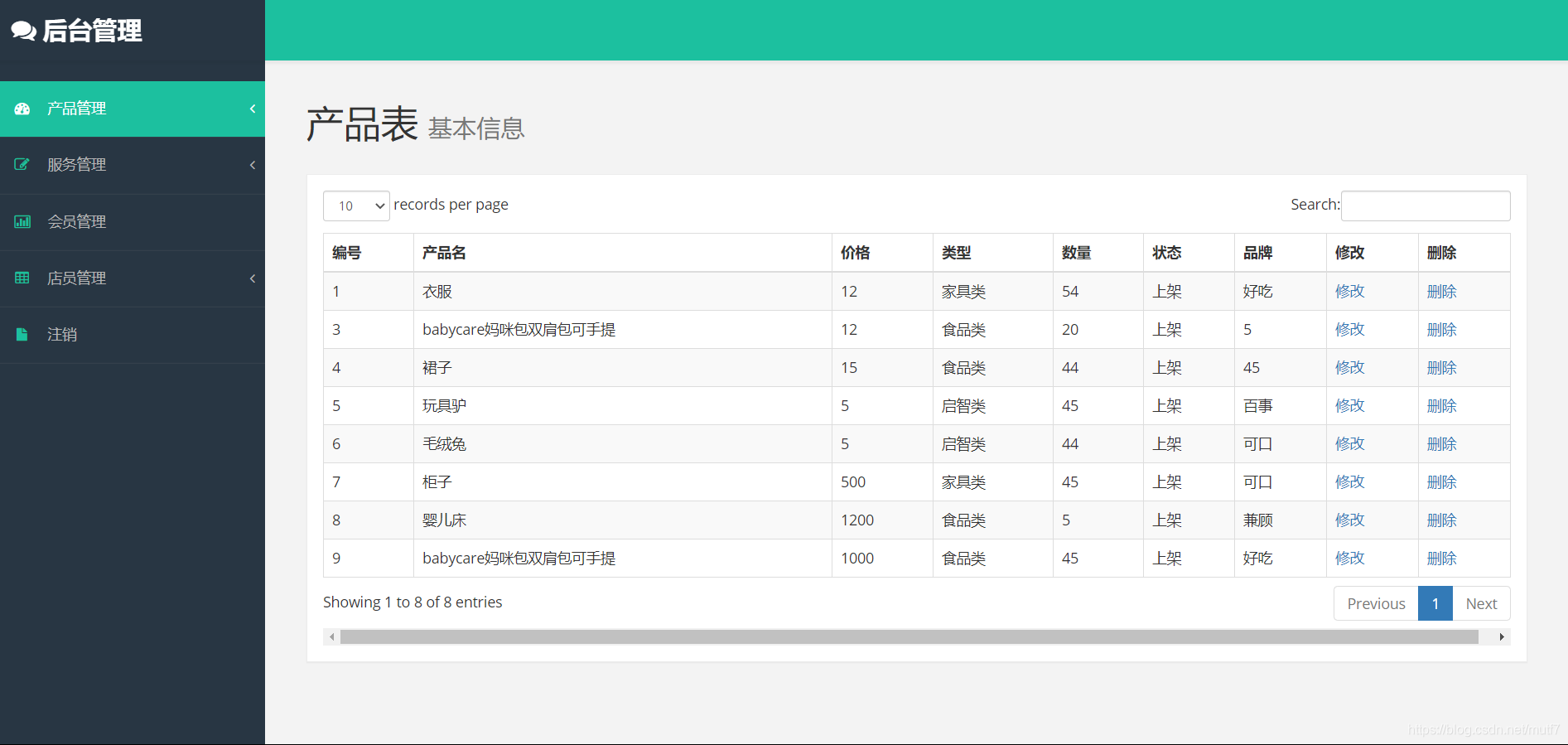Click the 产品表 page heading
This screenshot has height=745, width=1568.
tap(362, 124)
